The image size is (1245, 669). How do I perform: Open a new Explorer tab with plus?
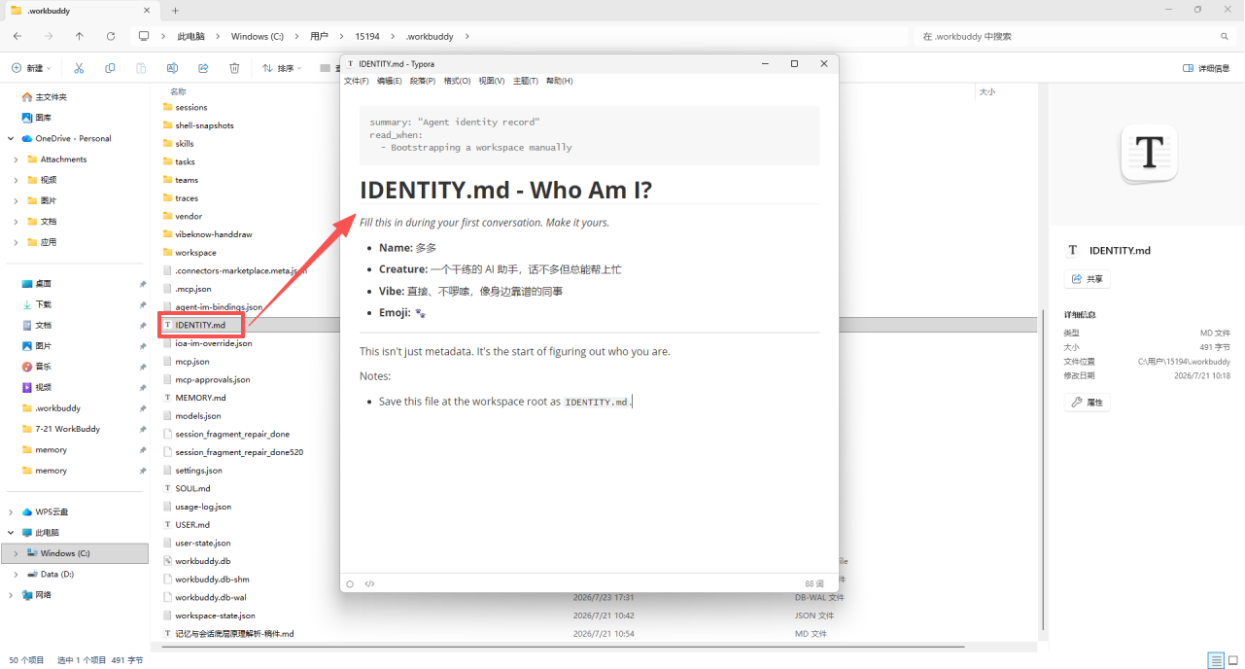point(175,10)
